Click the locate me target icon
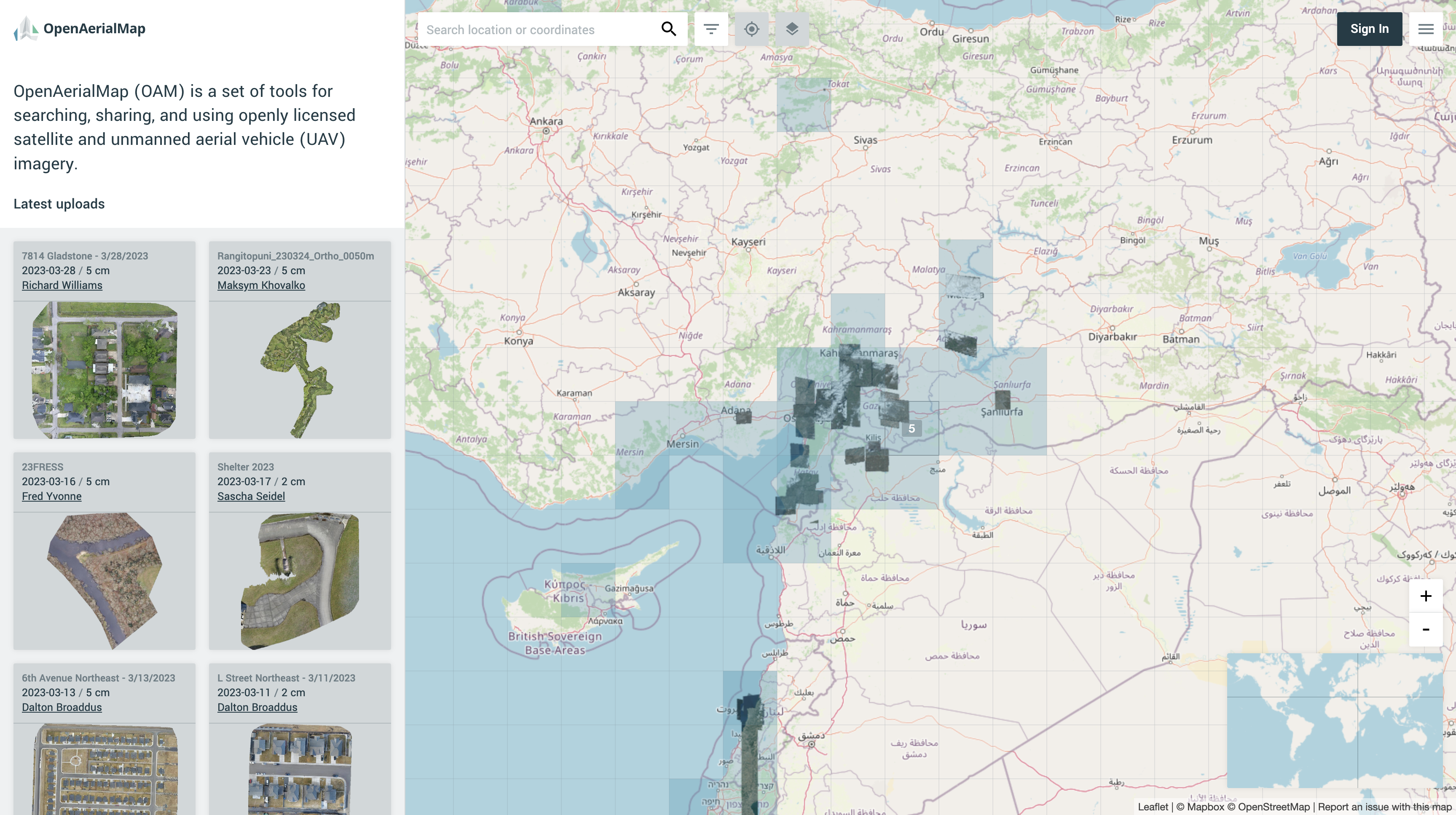 (x=752, y=29)
